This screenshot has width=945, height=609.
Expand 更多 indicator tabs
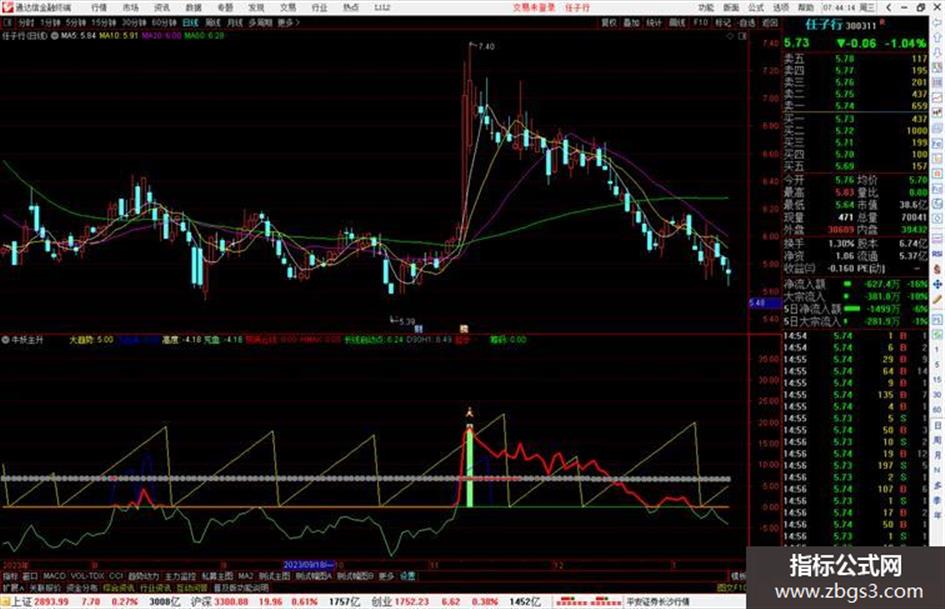point(386,576)
